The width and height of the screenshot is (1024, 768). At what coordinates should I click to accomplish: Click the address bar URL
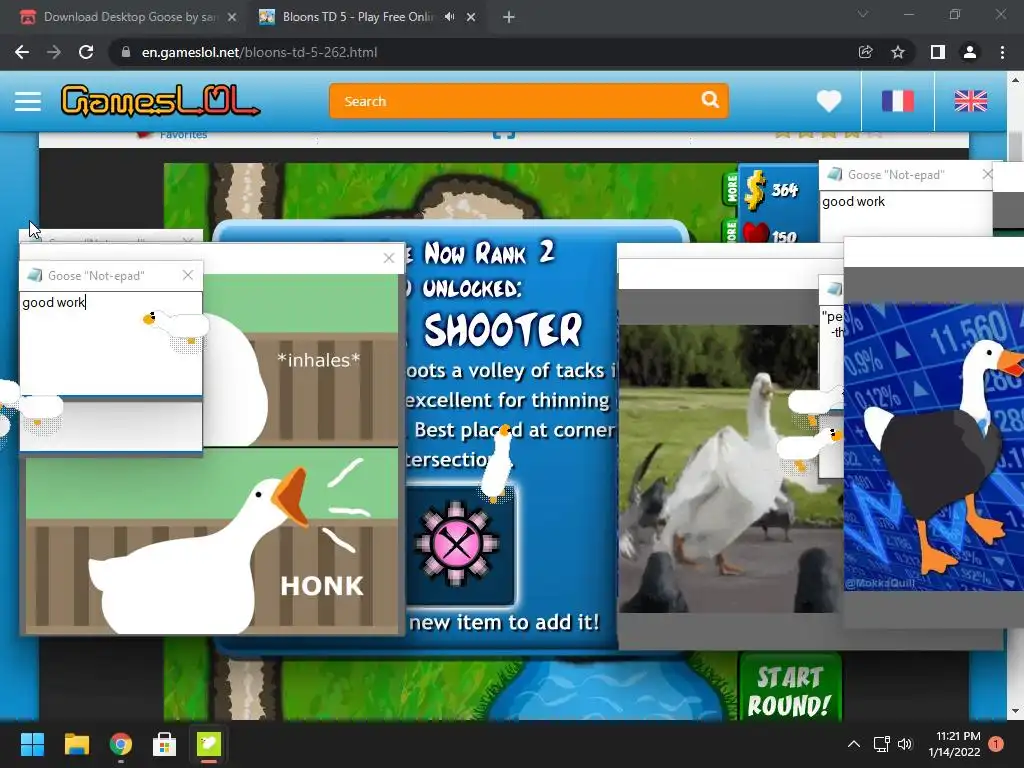(259, 52)
